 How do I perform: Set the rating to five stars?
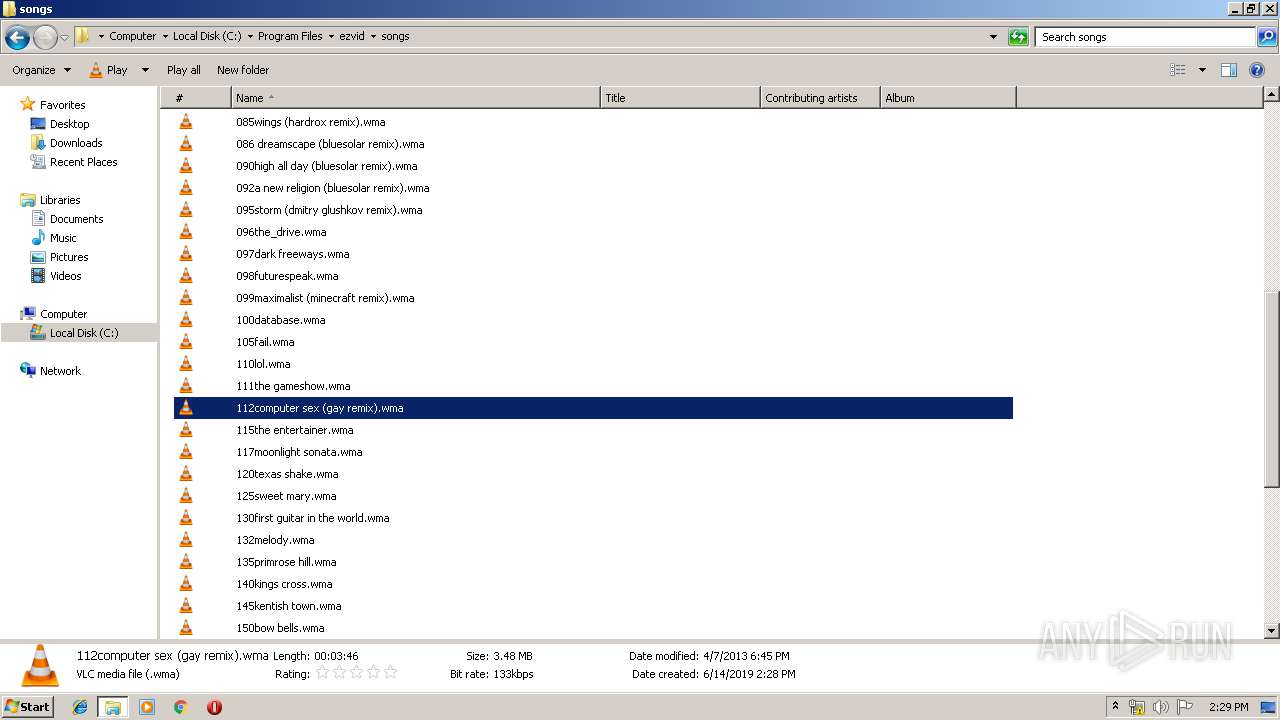coord(390,673)
